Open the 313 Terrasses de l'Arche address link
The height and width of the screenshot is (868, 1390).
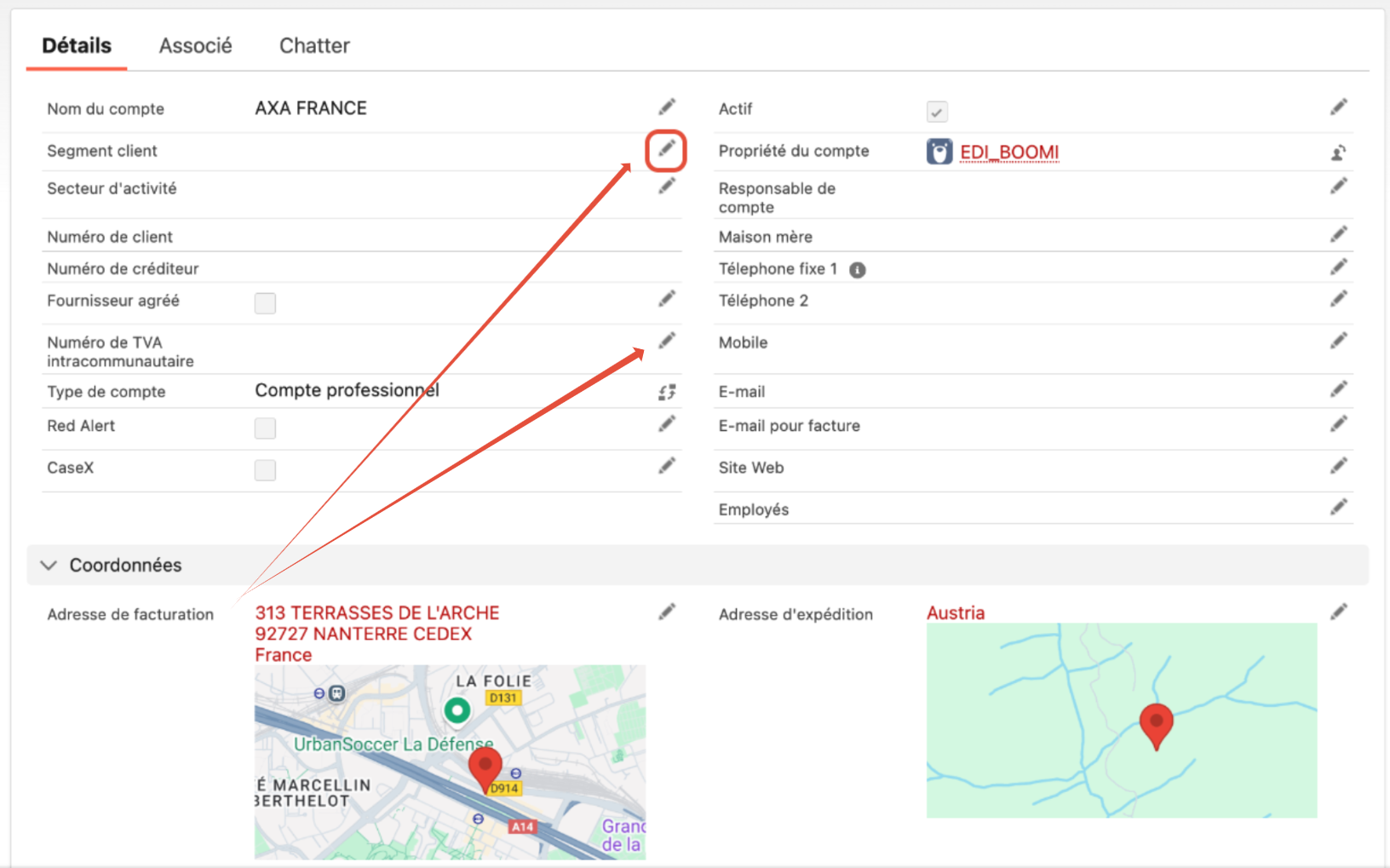tap(377, 634)
